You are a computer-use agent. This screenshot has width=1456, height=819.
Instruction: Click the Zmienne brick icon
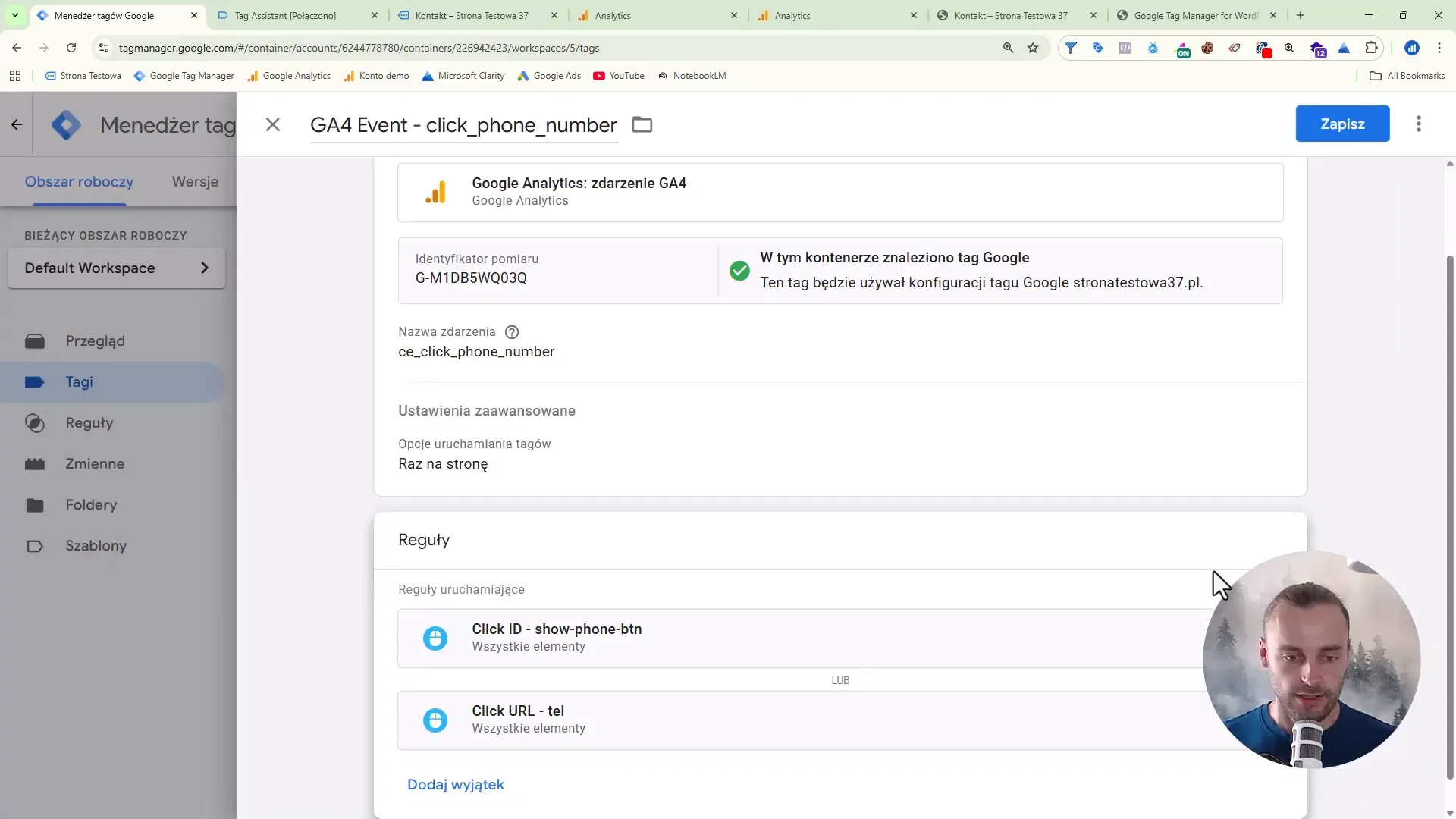[35, 464]
